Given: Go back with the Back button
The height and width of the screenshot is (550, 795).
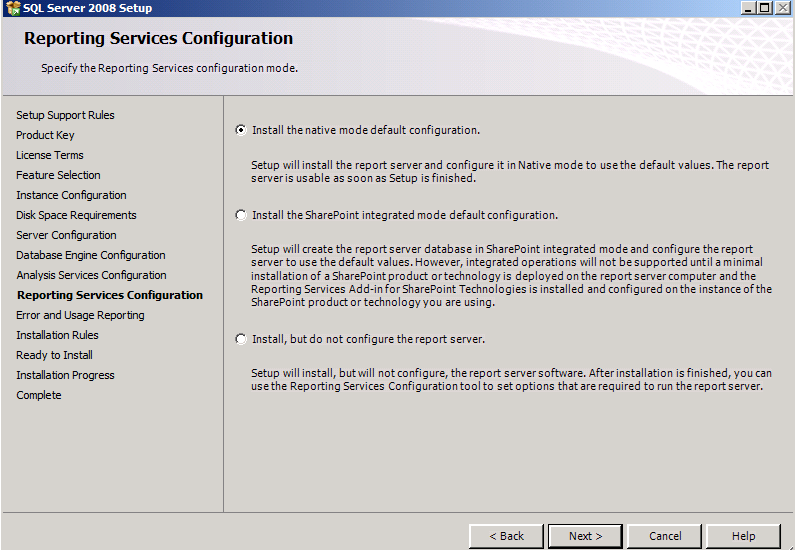Looking at the screenshot, I should (506, 536).
